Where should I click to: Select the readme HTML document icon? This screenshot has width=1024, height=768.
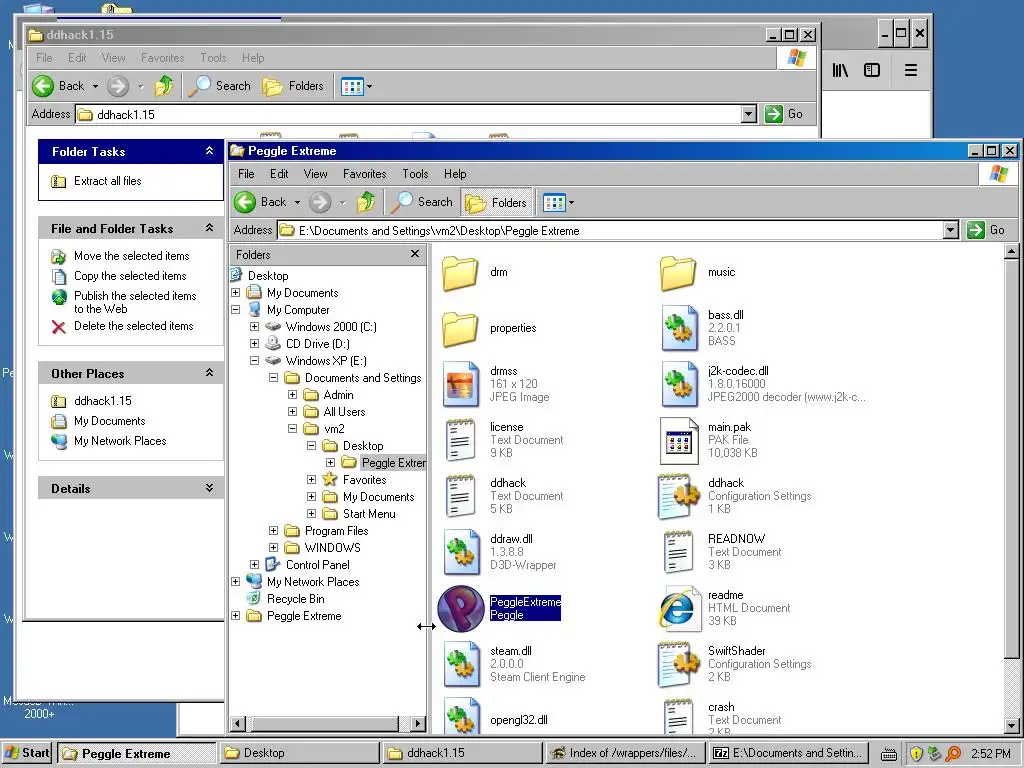click(679, 609)
